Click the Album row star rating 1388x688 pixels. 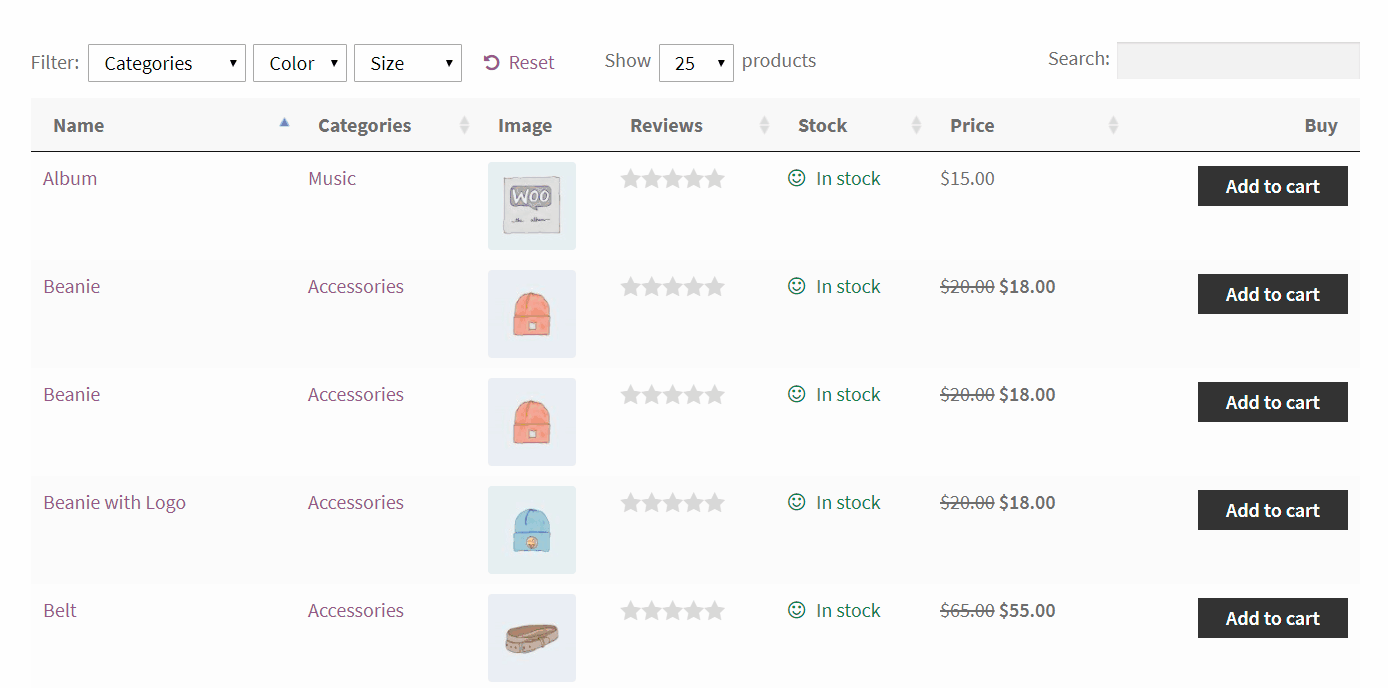[x=672, y=179]
